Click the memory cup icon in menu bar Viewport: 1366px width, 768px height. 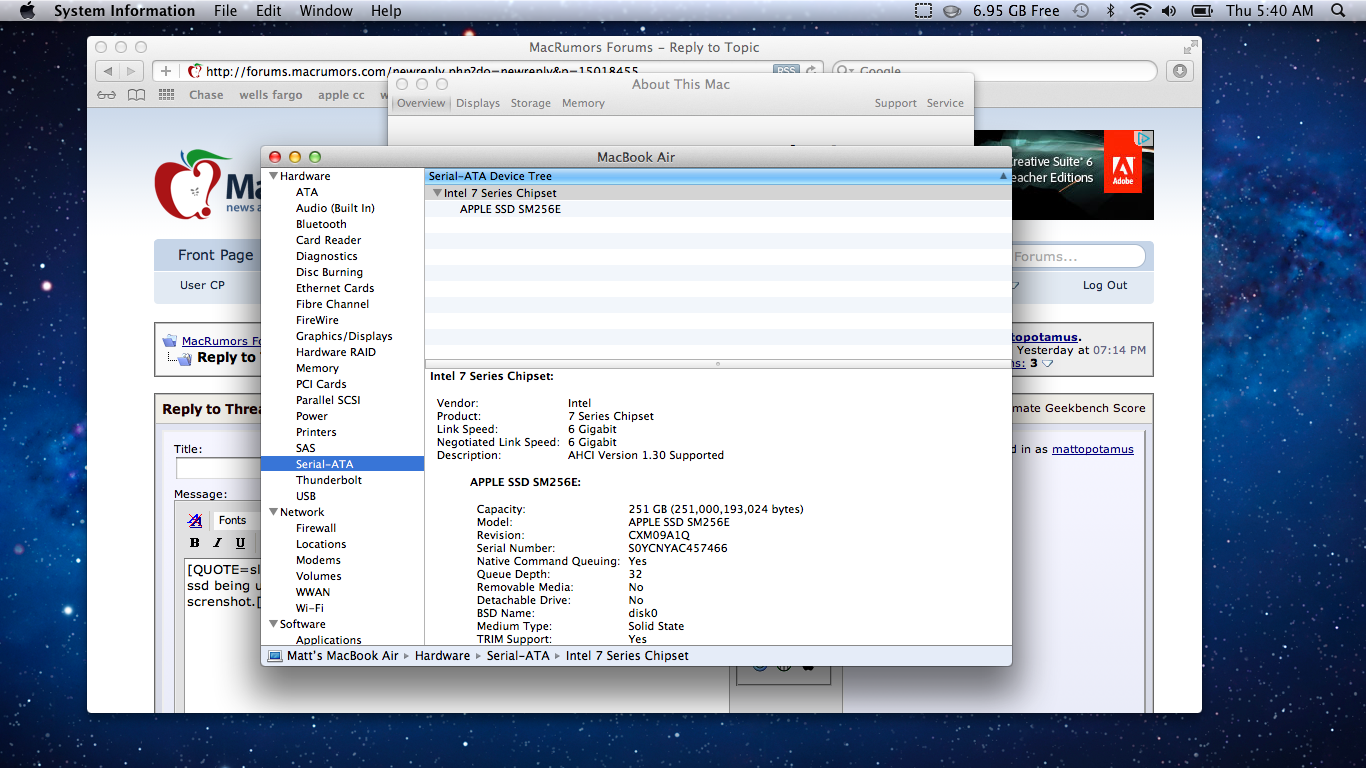[x=953, y=11]
